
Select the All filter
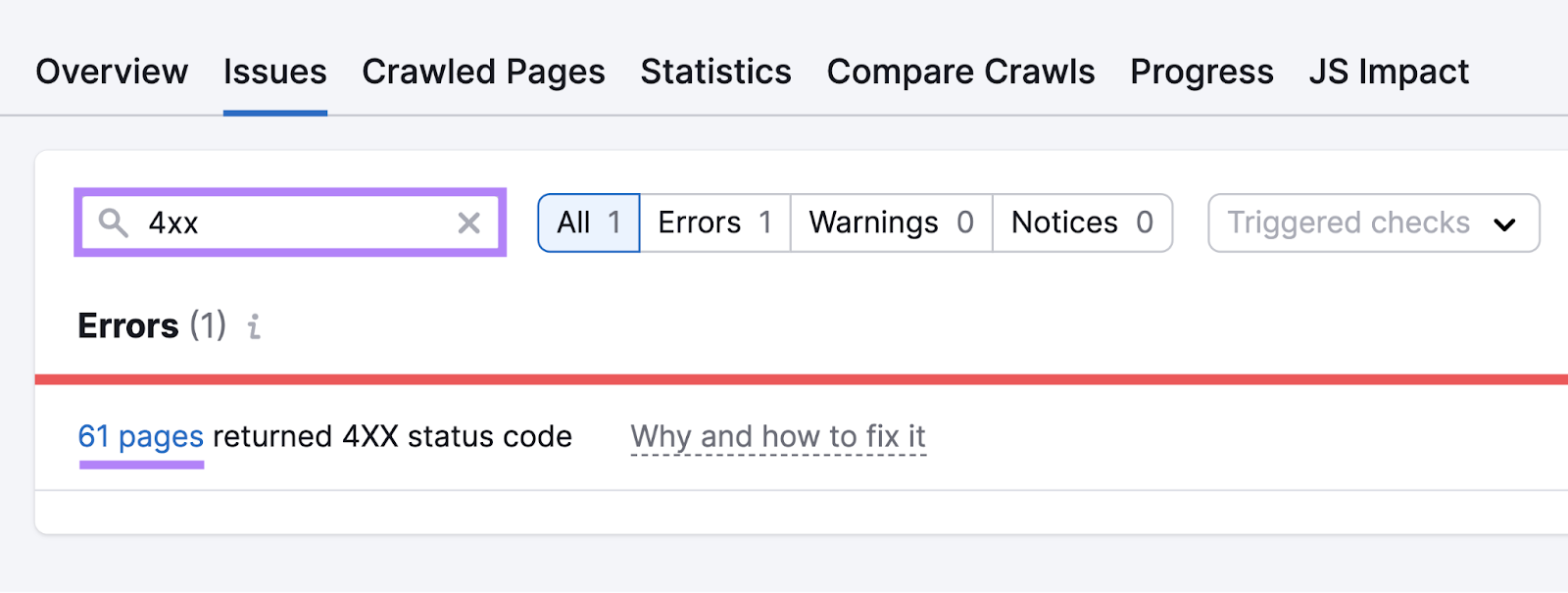[x=587, y=222]
